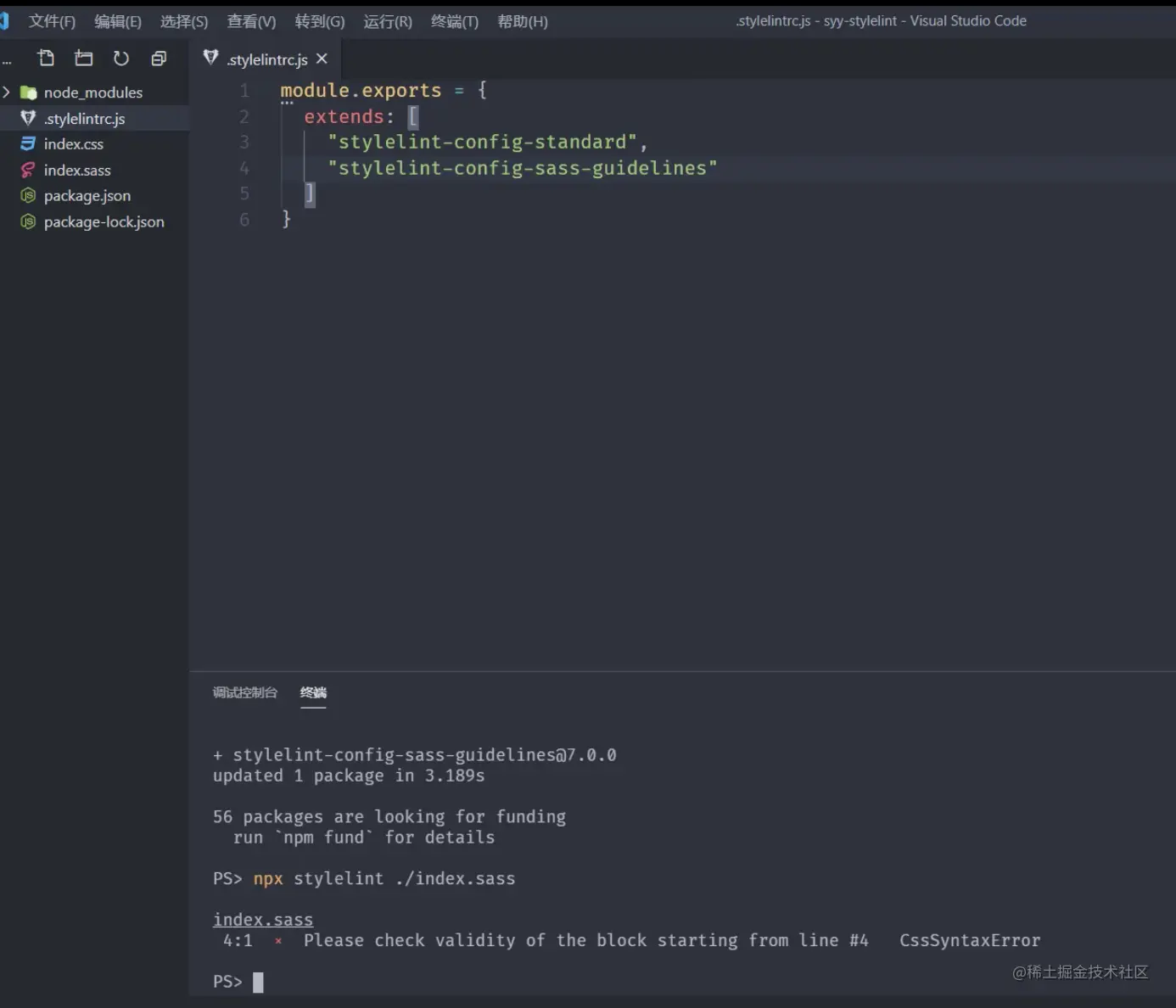Open the 文件(F) menu
The image size is (1176, 1008).
[52, 21]
